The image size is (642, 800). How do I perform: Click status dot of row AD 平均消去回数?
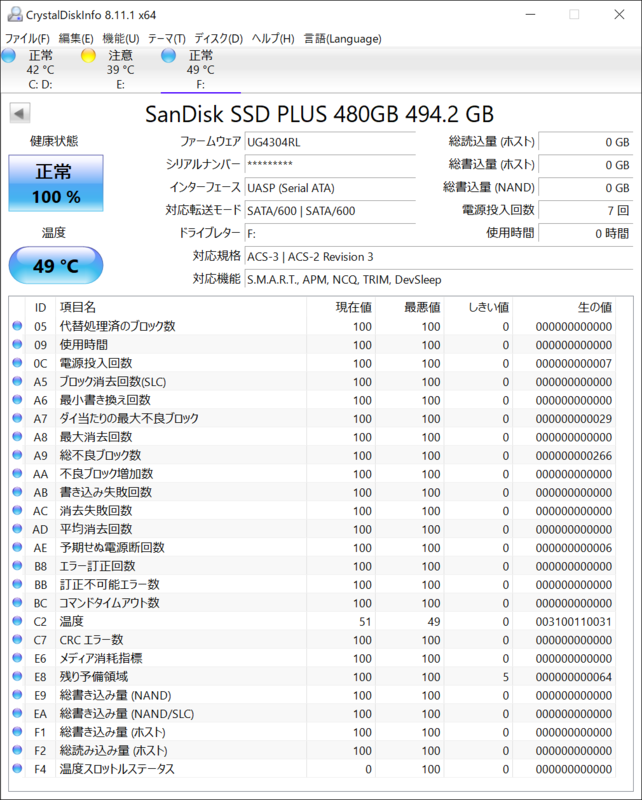(17, 528)
